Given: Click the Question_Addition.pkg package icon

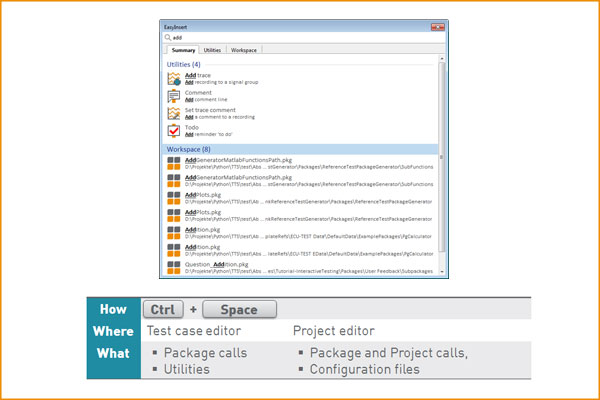Looking at the screenshot, I should coord(174,266).
